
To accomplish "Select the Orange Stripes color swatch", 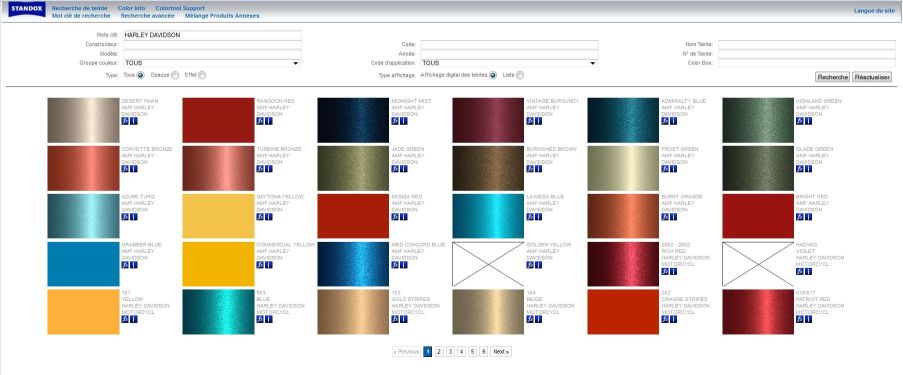I will point(623,312).
